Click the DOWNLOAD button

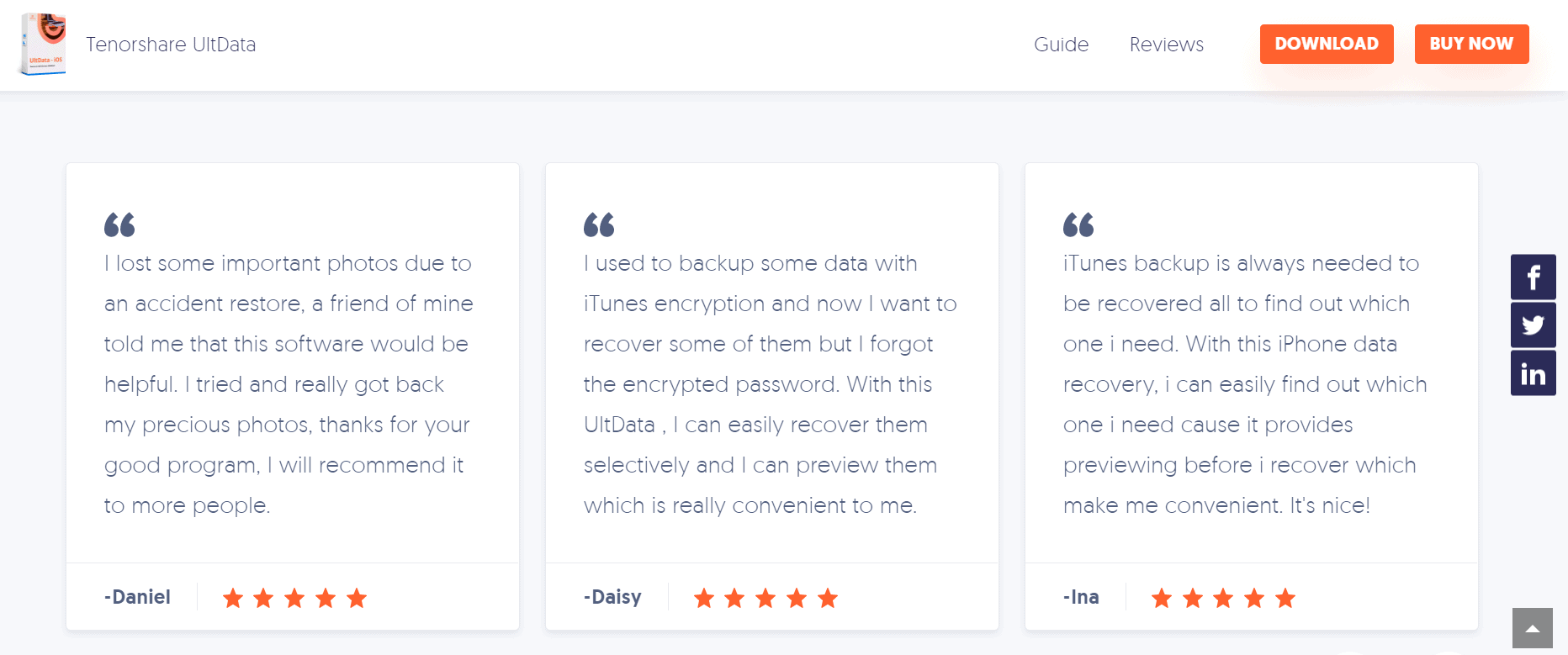tap(1327, 44)
